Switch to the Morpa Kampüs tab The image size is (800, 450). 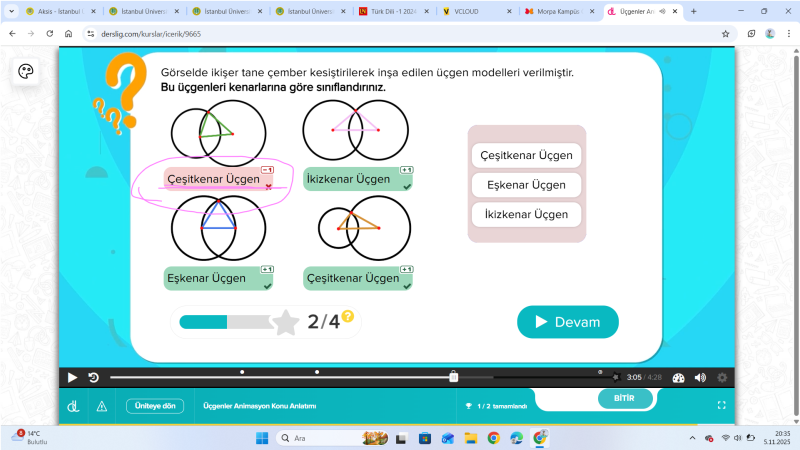560,11
